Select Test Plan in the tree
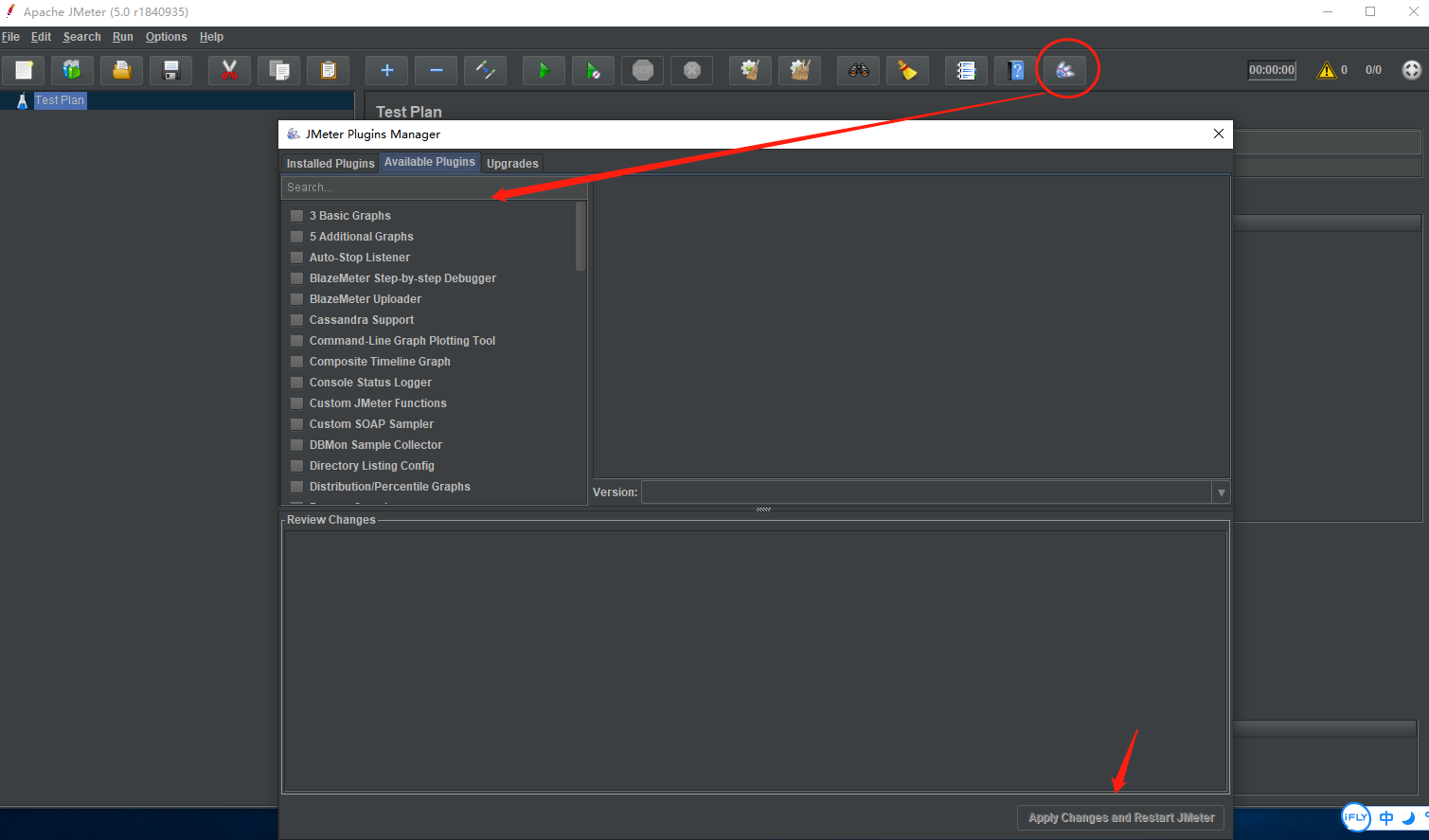The width and height of the screenshot is (1429, 840). 60,100
